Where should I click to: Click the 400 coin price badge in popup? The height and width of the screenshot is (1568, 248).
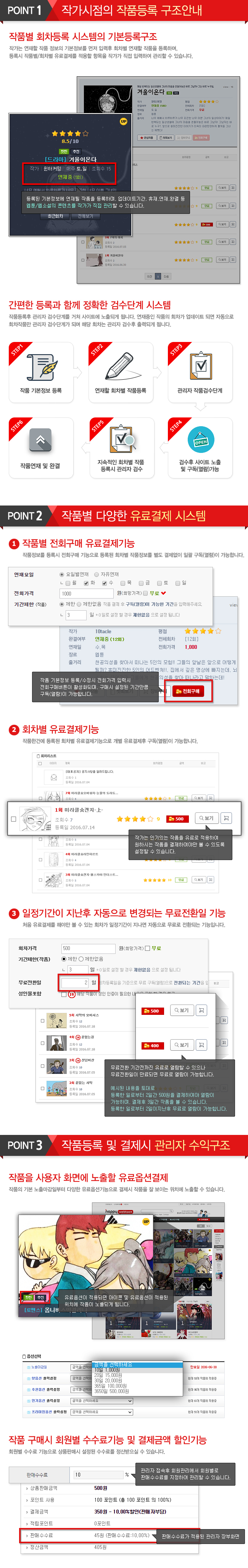click(152, 1046)
